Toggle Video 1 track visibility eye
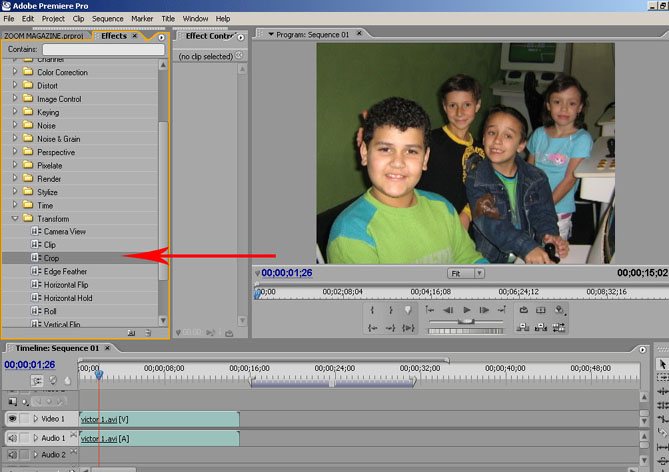This screenshot has height=472, width=669. pos(12,419)
